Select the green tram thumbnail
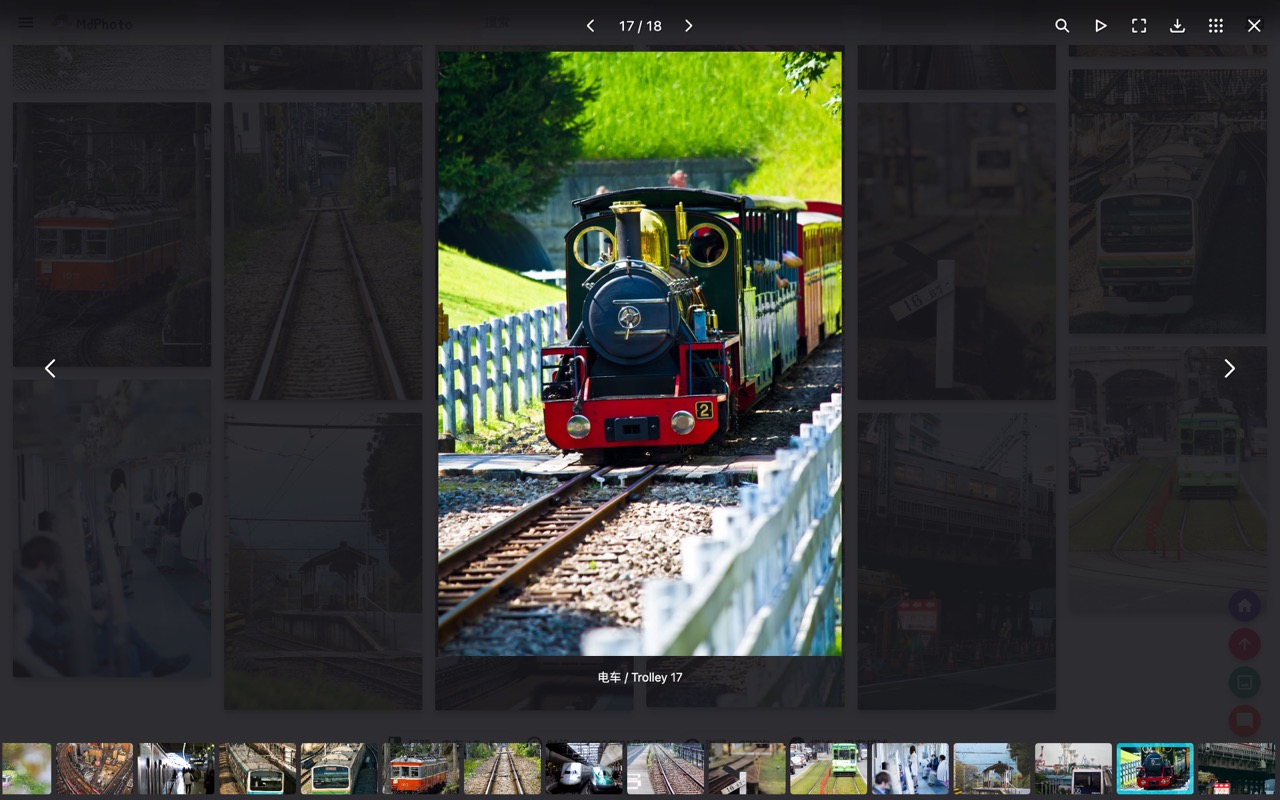The height and width of the screenshot is (800, 1280). 829,768
